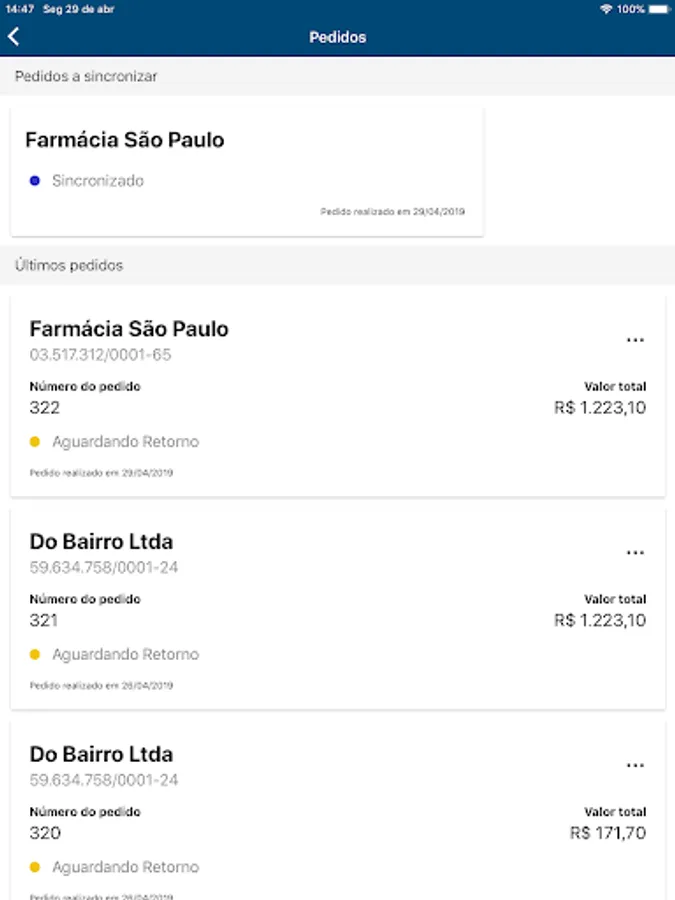Viewport: 675px width, 900px height.
Task: Tap the battery indicator icon
Action: [x=658, y=9]
